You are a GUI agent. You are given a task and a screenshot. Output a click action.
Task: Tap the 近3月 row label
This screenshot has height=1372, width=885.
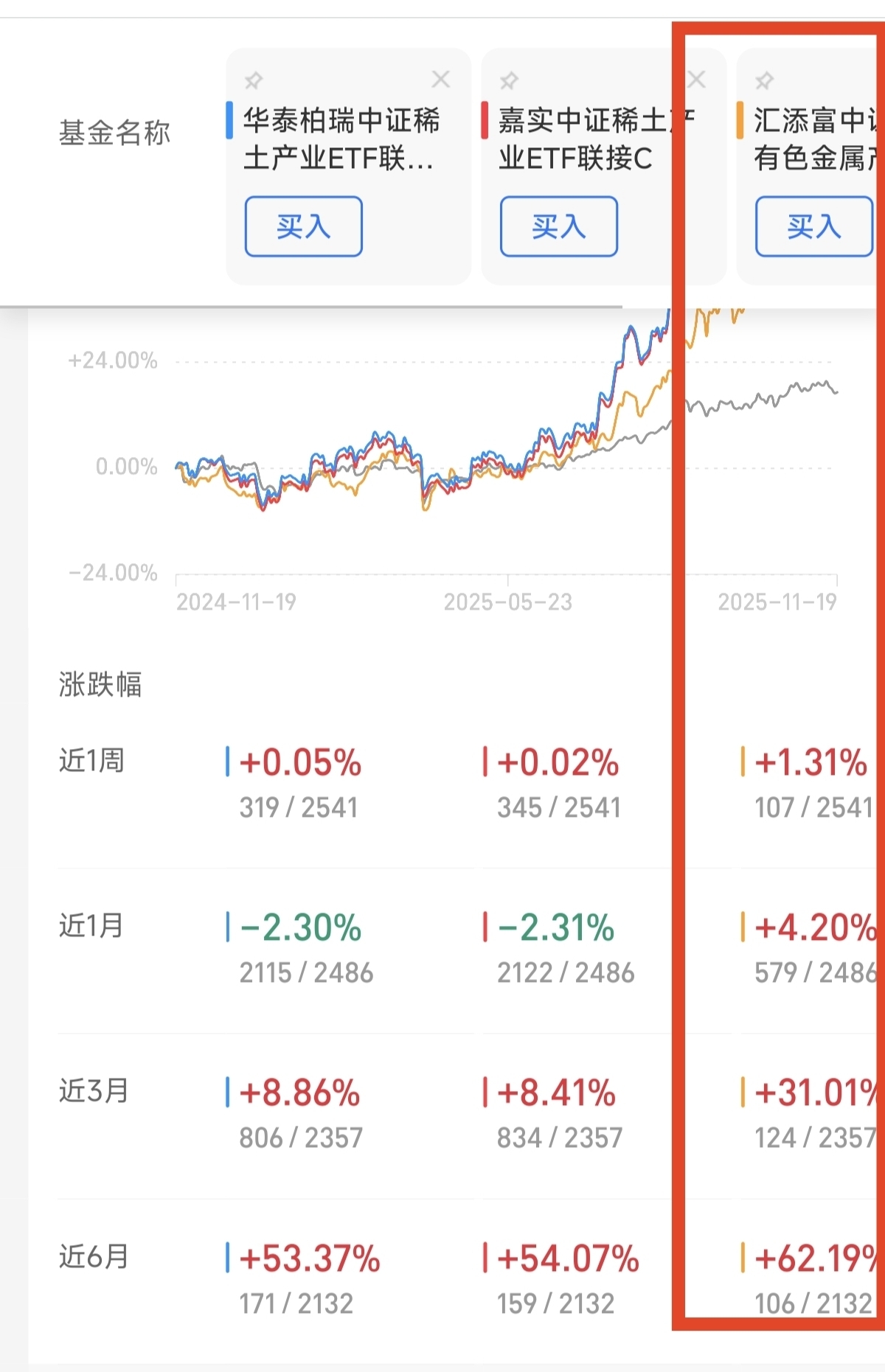click(x=94, y=1090)
